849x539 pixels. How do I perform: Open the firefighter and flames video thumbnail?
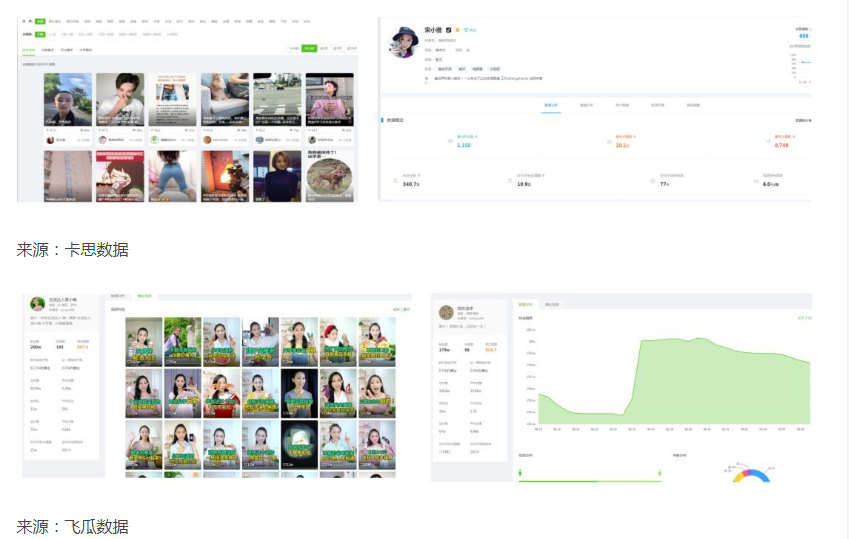click(225, 177)
